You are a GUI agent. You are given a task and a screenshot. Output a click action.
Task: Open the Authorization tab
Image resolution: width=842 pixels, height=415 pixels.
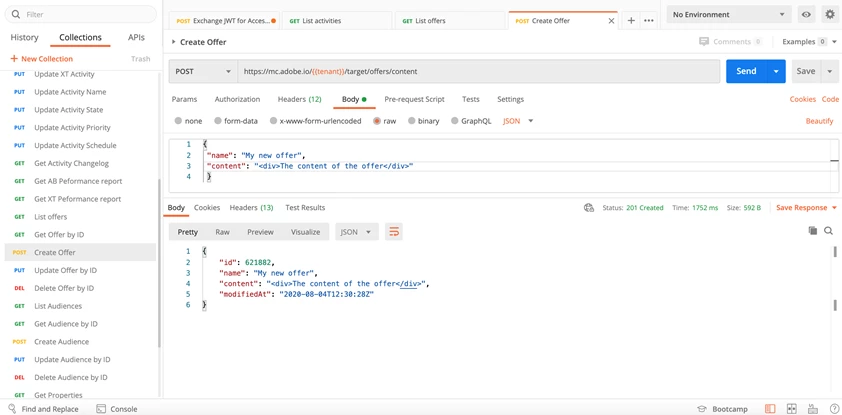[237, 99]
